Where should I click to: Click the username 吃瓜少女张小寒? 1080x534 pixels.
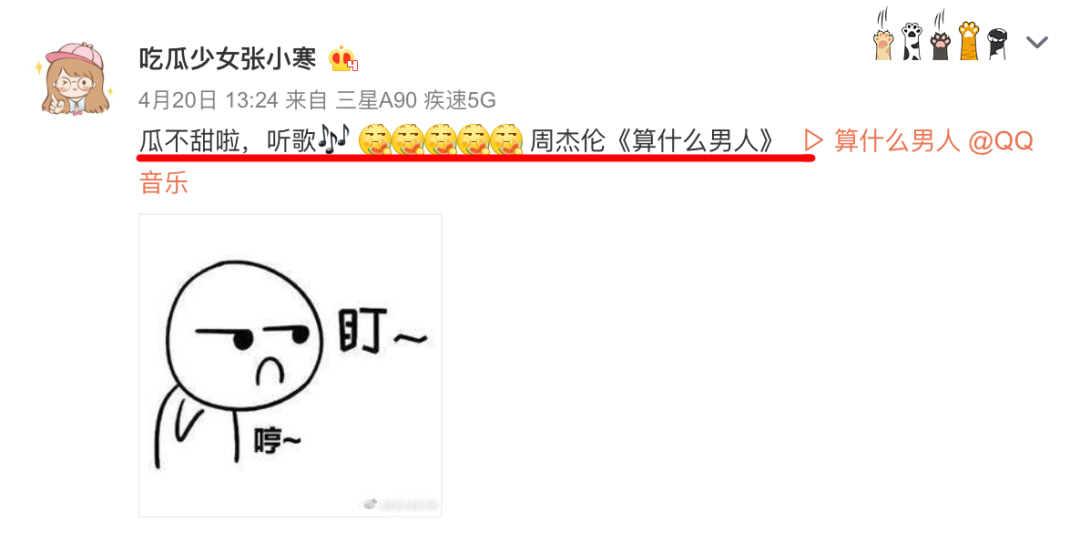coord(228,60)
